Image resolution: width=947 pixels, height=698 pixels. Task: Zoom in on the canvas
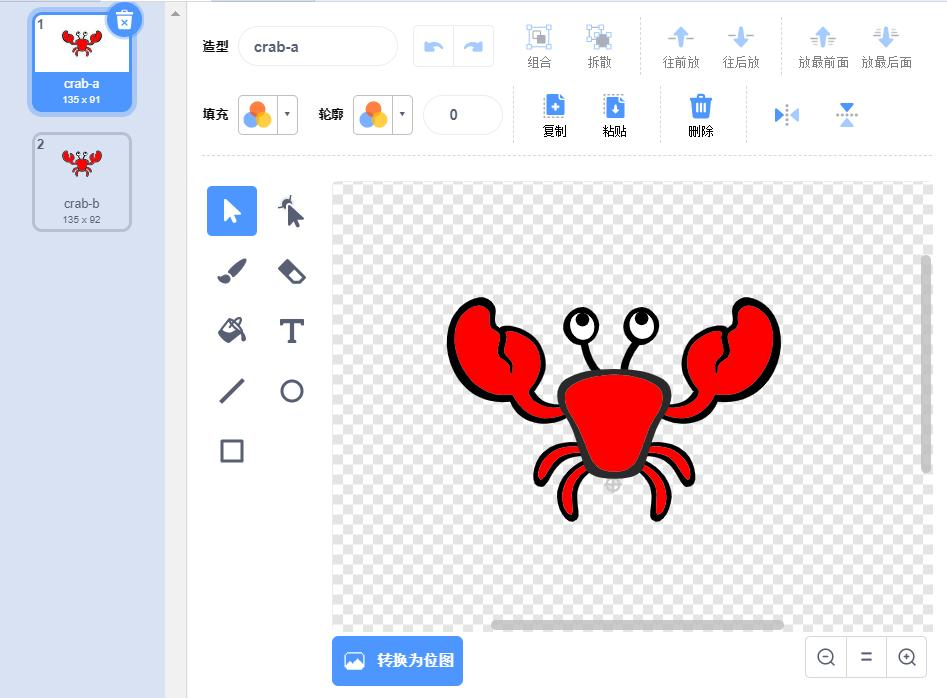[907, 657]
